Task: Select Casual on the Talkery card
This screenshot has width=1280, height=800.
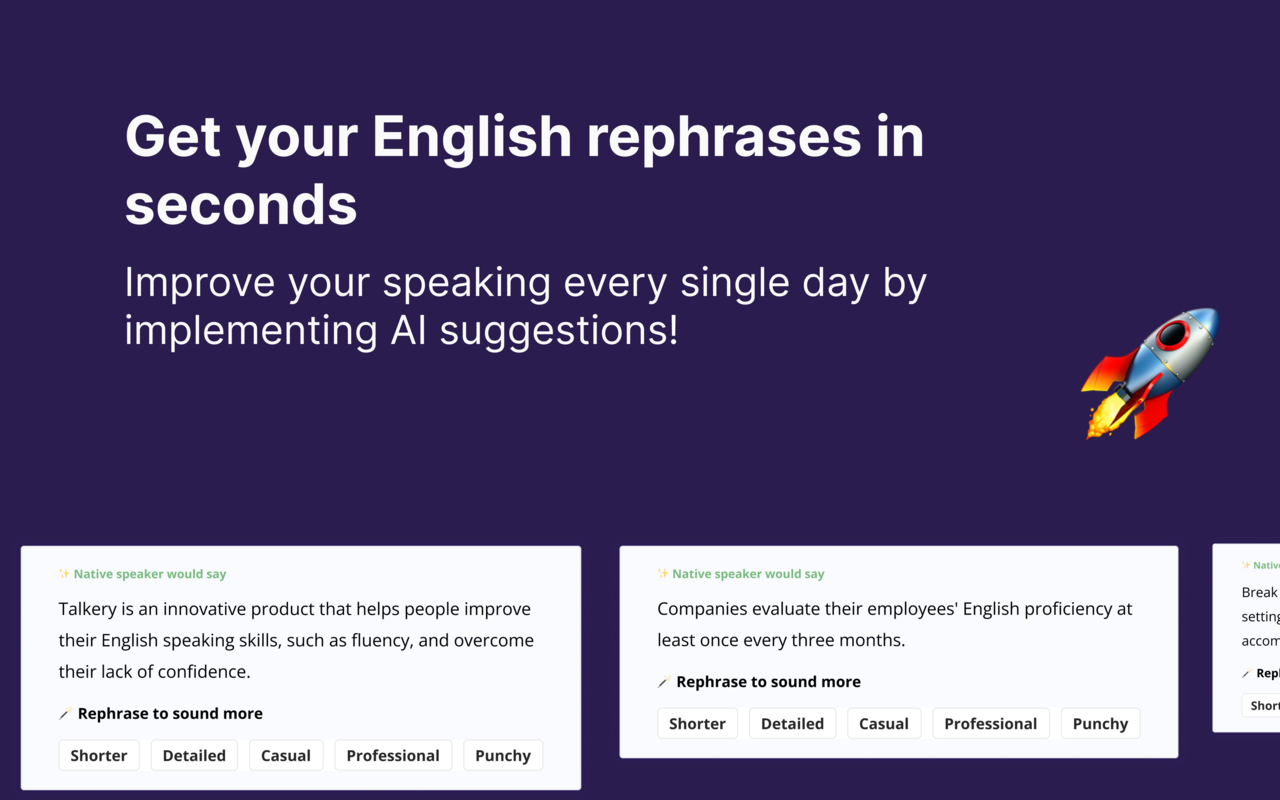Action: (286, 755)
